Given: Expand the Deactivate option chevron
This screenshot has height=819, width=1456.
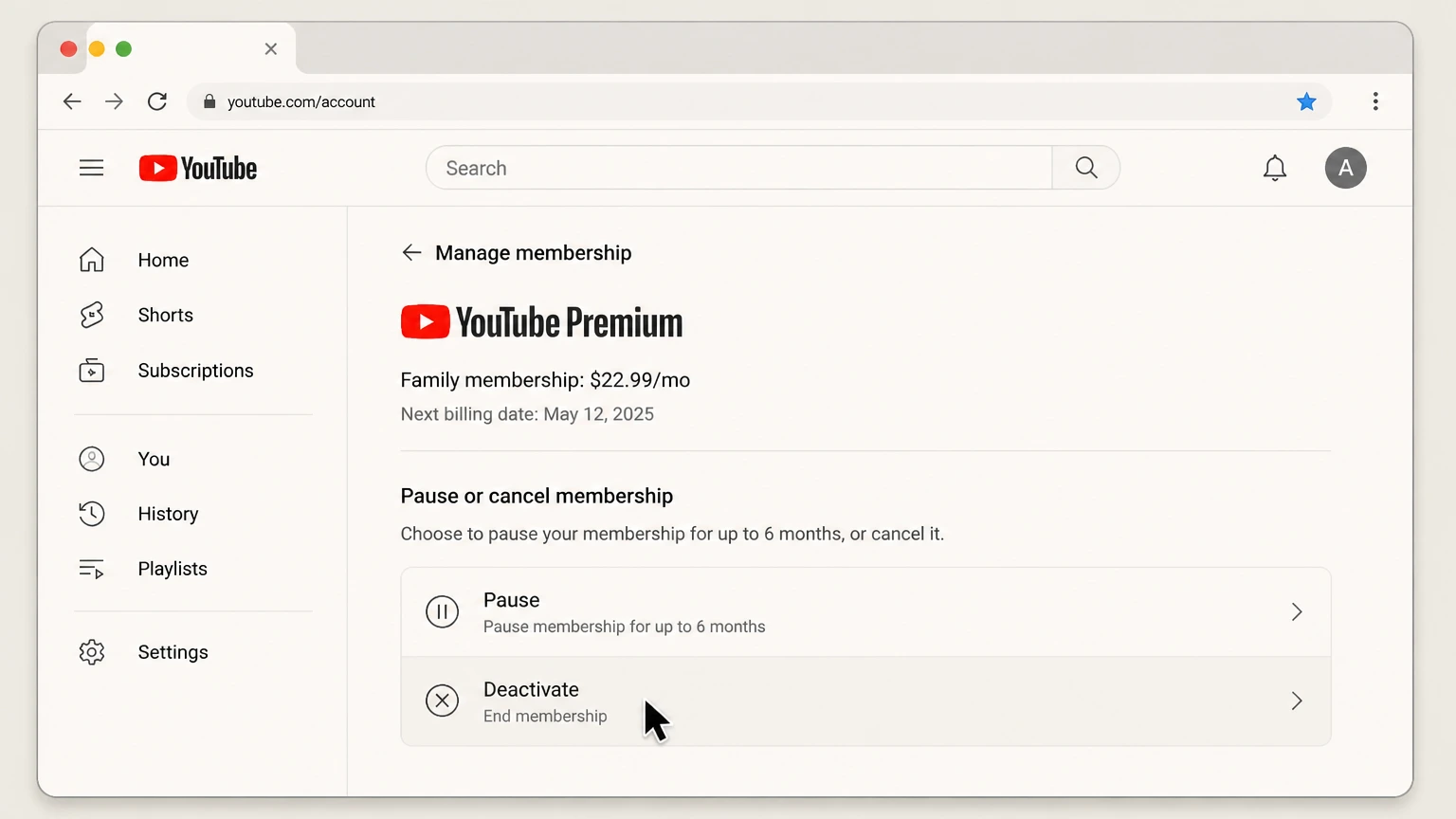Looking at the screenshot, I should pyautogui.click(x=1297, y=701).
